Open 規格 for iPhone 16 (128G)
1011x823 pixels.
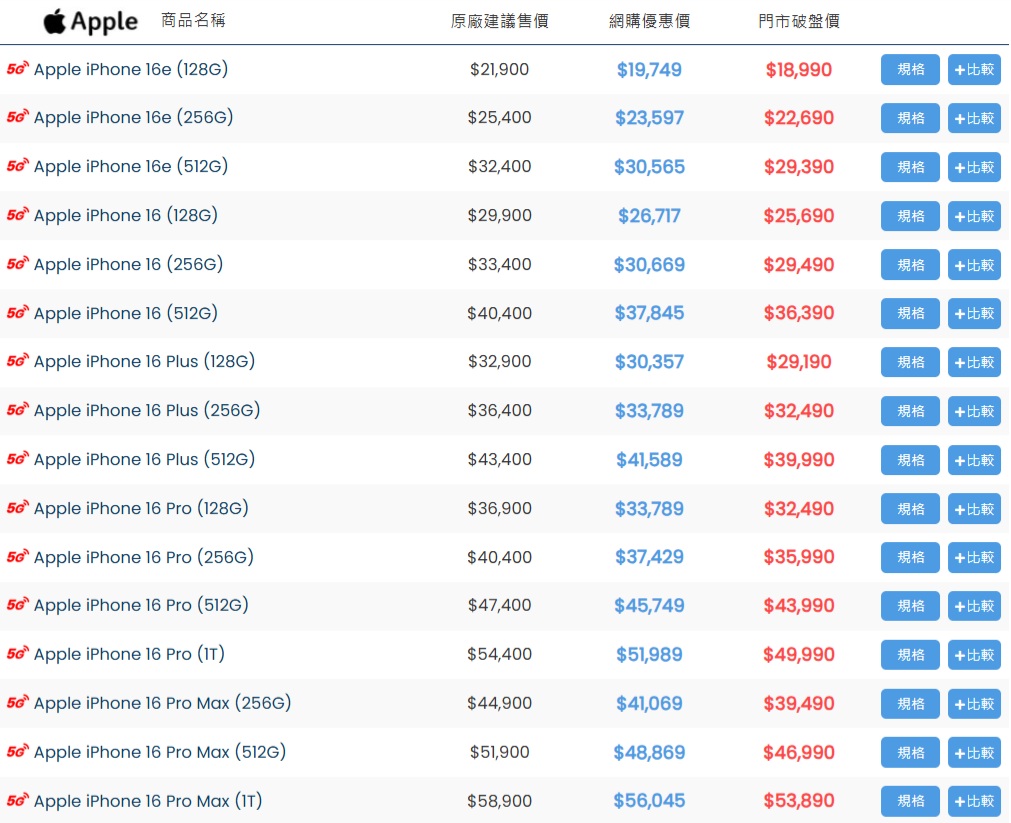click(910, 216)
